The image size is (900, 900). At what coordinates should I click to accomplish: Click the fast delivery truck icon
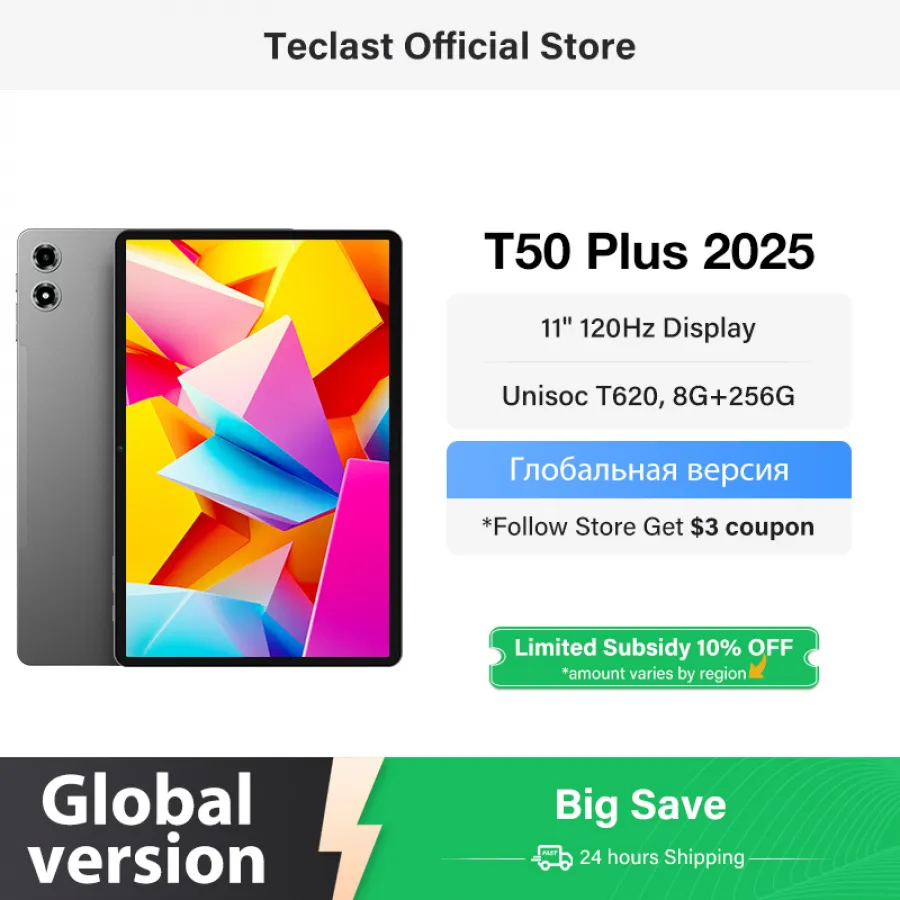pos(552,858)
